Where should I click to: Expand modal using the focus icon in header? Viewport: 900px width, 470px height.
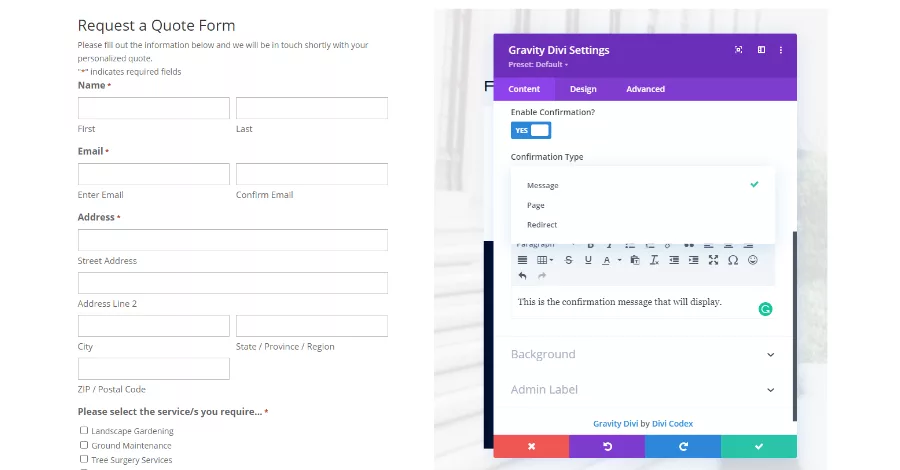tap(739, 50)
